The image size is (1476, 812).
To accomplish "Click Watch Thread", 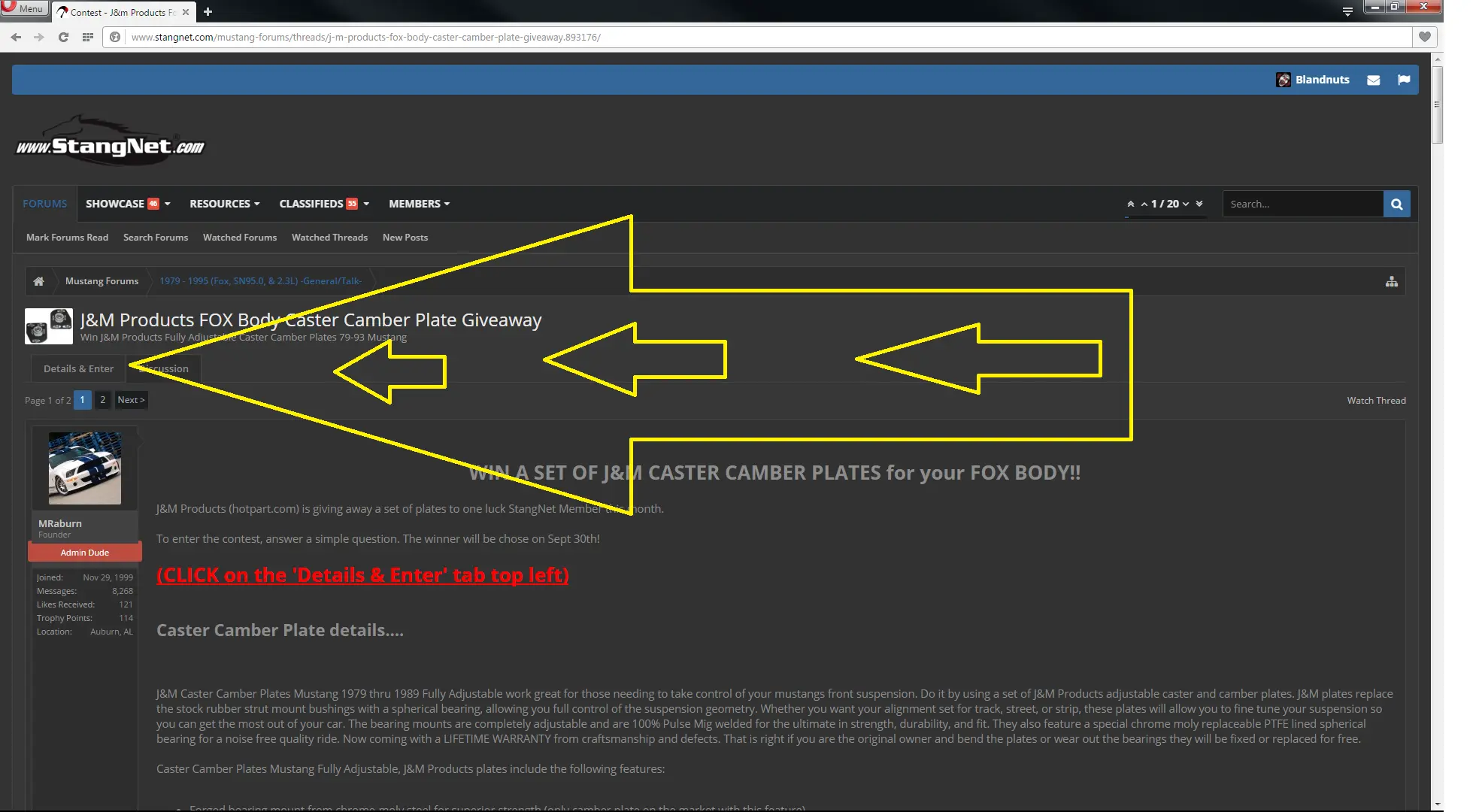I will (1376, 401).
